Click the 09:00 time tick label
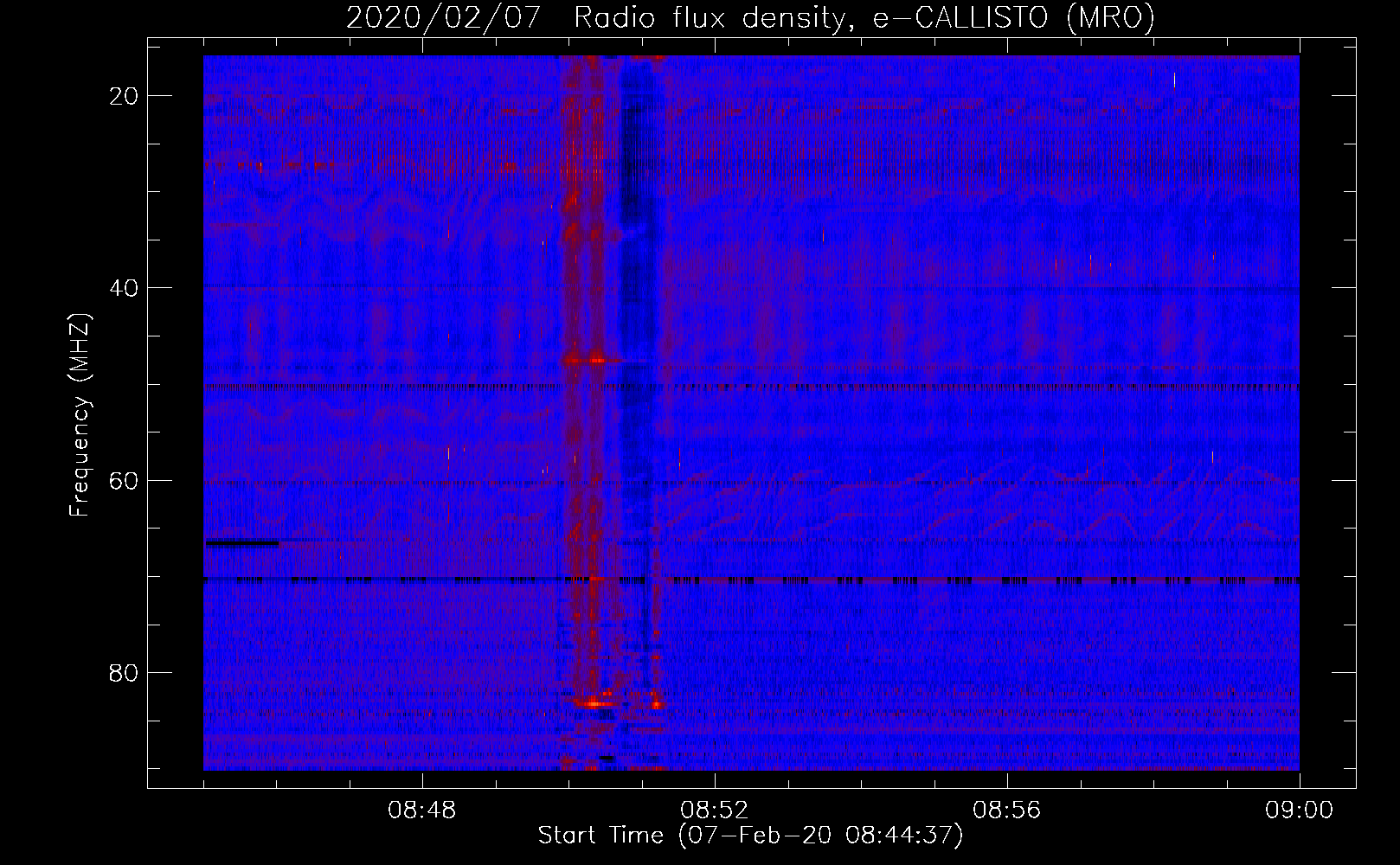The width and height of the screenshot is (1400, 865). click(x=1299, y=811)
